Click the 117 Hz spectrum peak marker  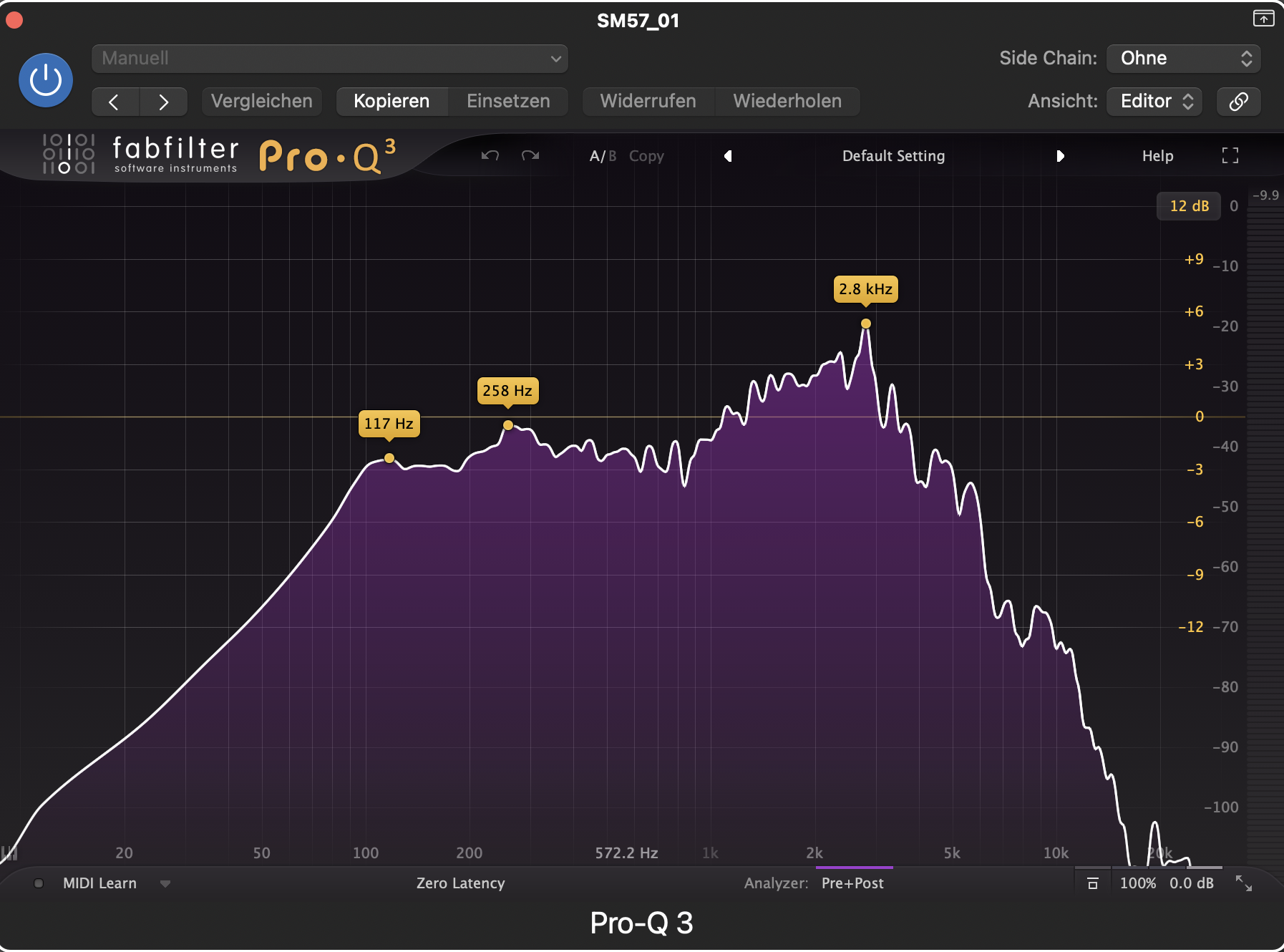pos(389,458)
